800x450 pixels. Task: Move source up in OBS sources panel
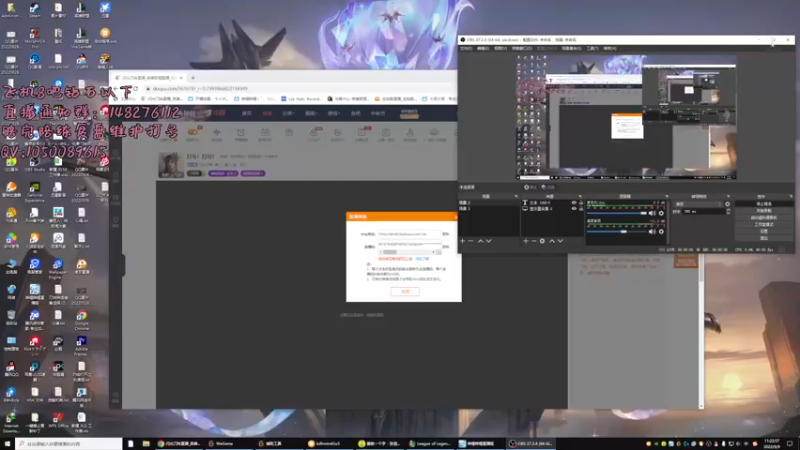point(552,241)
